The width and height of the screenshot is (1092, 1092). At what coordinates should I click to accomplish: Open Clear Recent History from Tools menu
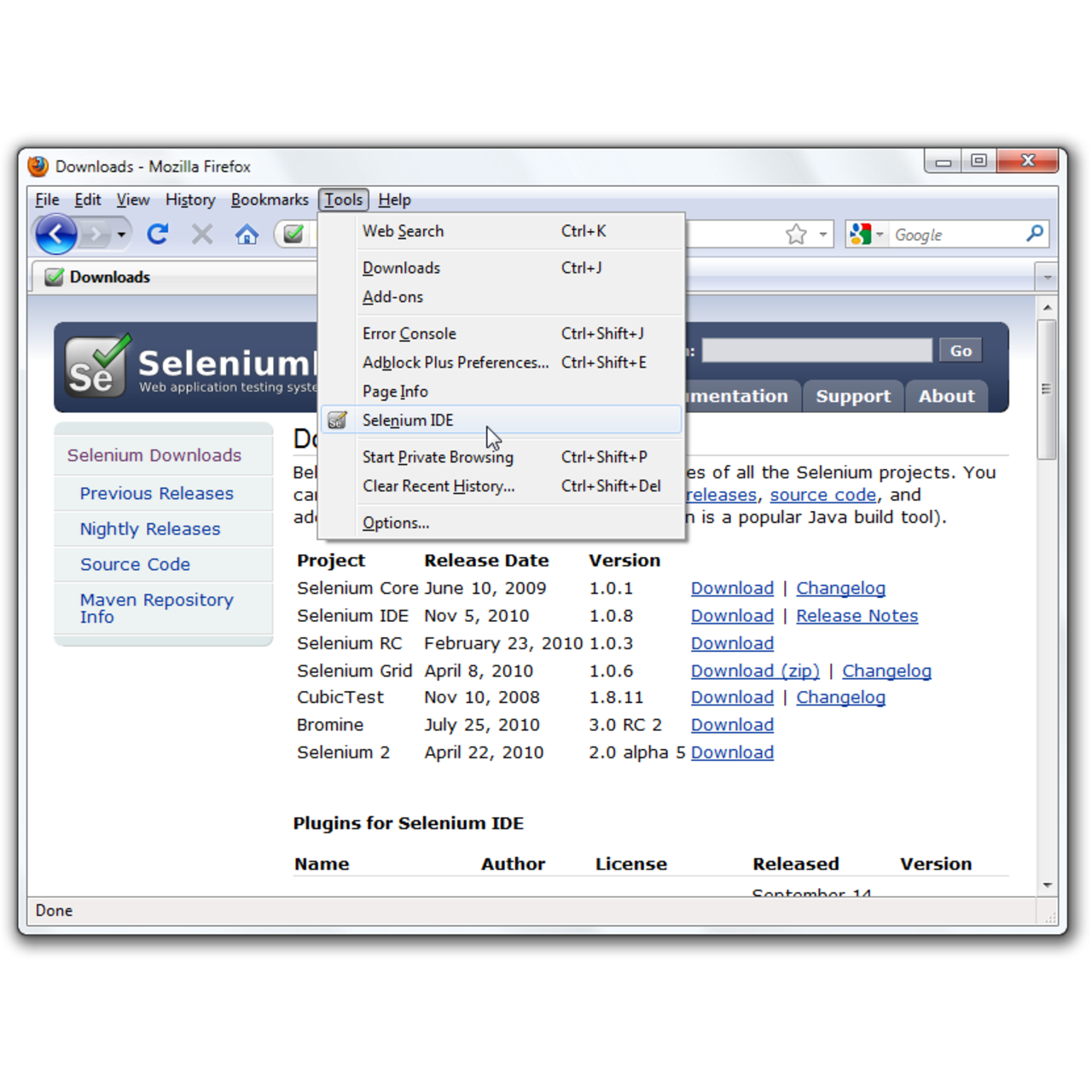(439, 486)
